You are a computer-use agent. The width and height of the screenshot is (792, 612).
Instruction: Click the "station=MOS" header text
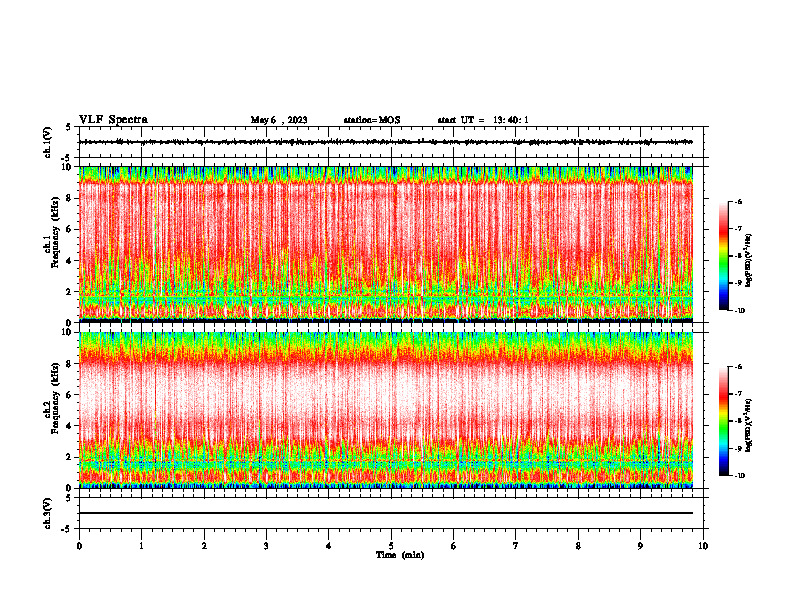coord(372,120)
